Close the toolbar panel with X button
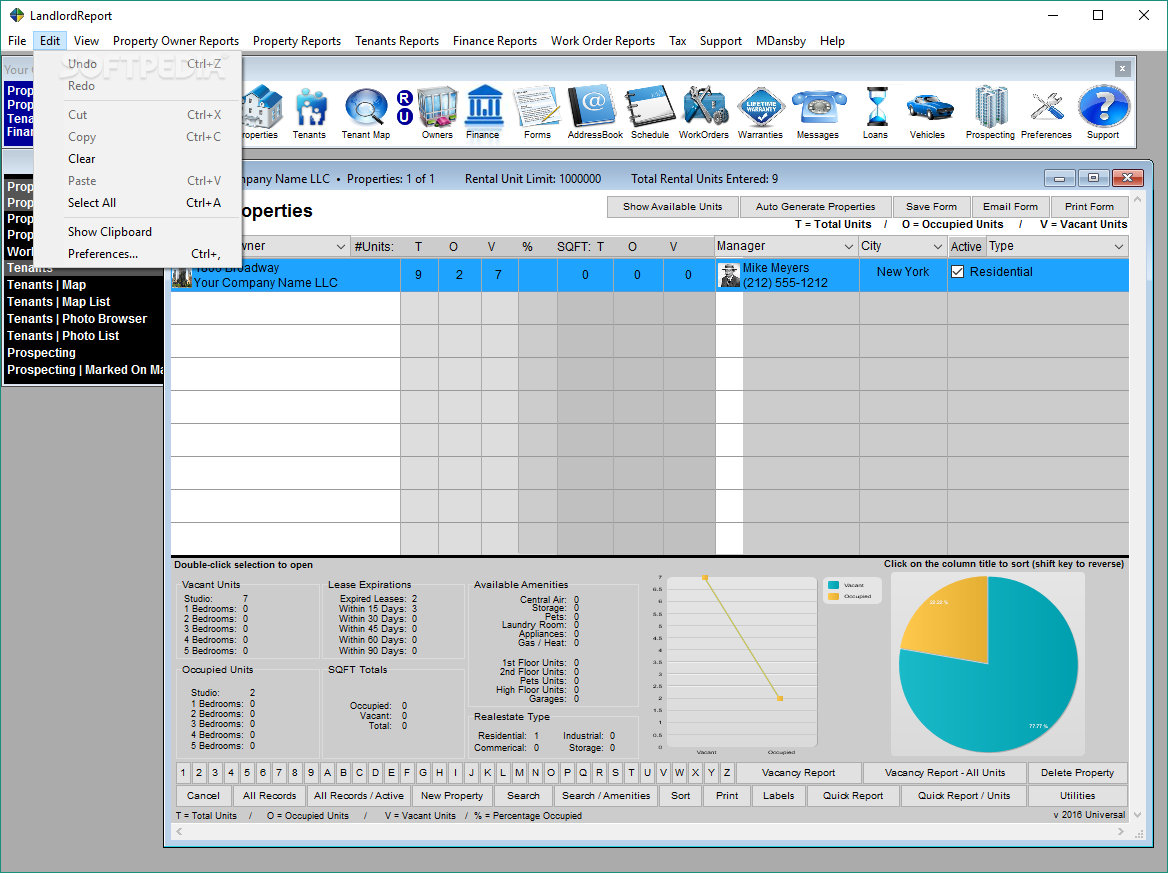Viewport: 1168px width, 873px height. [1122, 69]
